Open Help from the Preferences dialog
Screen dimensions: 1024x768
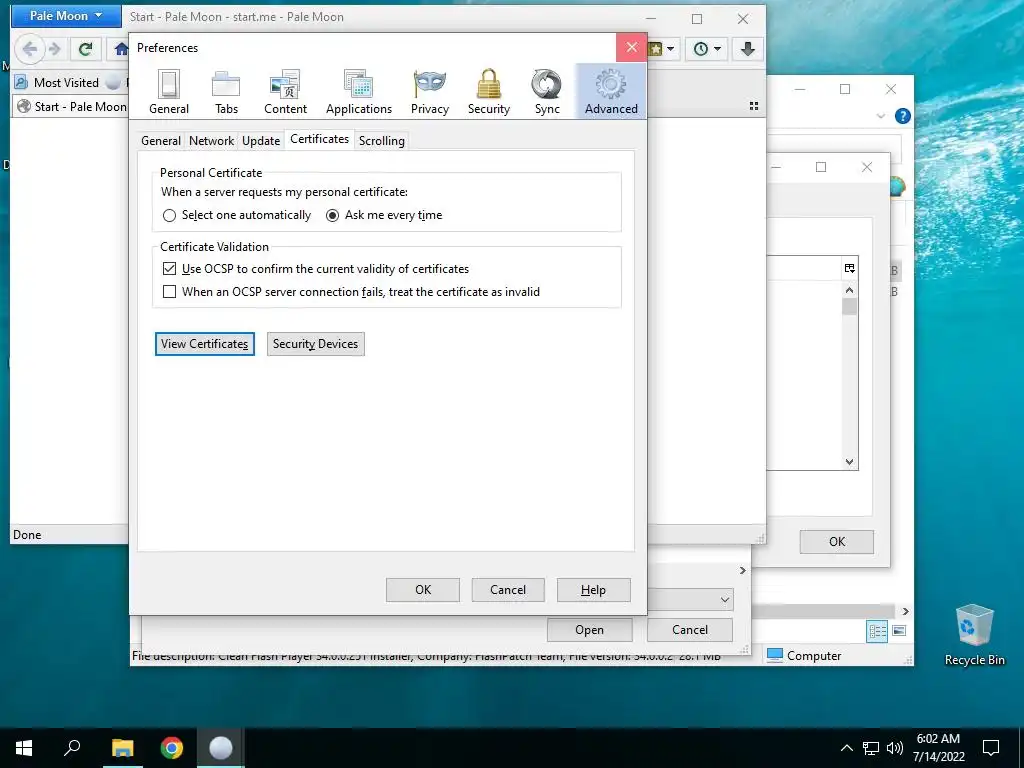point(593,590)
